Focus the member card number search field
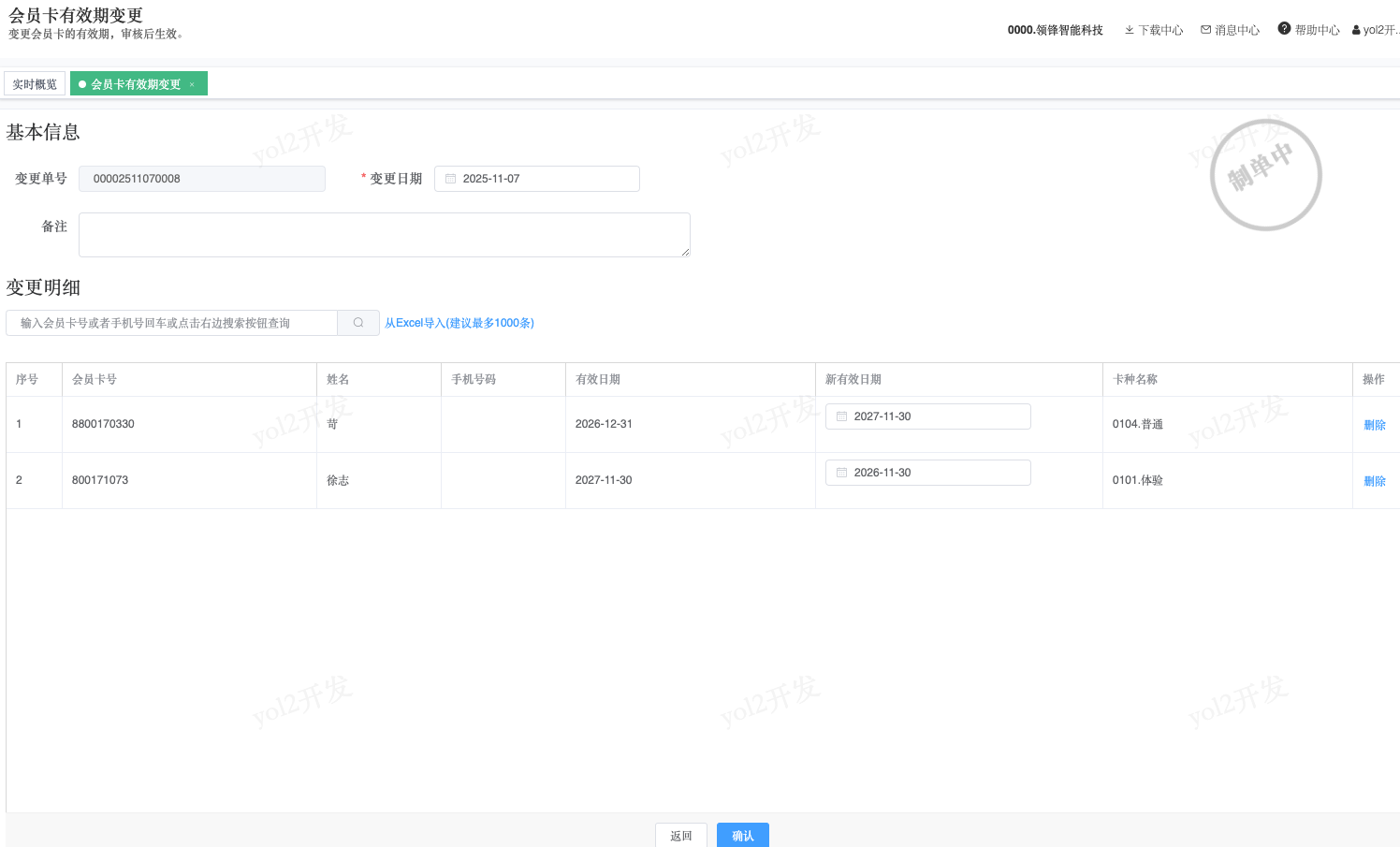This screenshot has width=1400, height=847. [x=173, y=323]
